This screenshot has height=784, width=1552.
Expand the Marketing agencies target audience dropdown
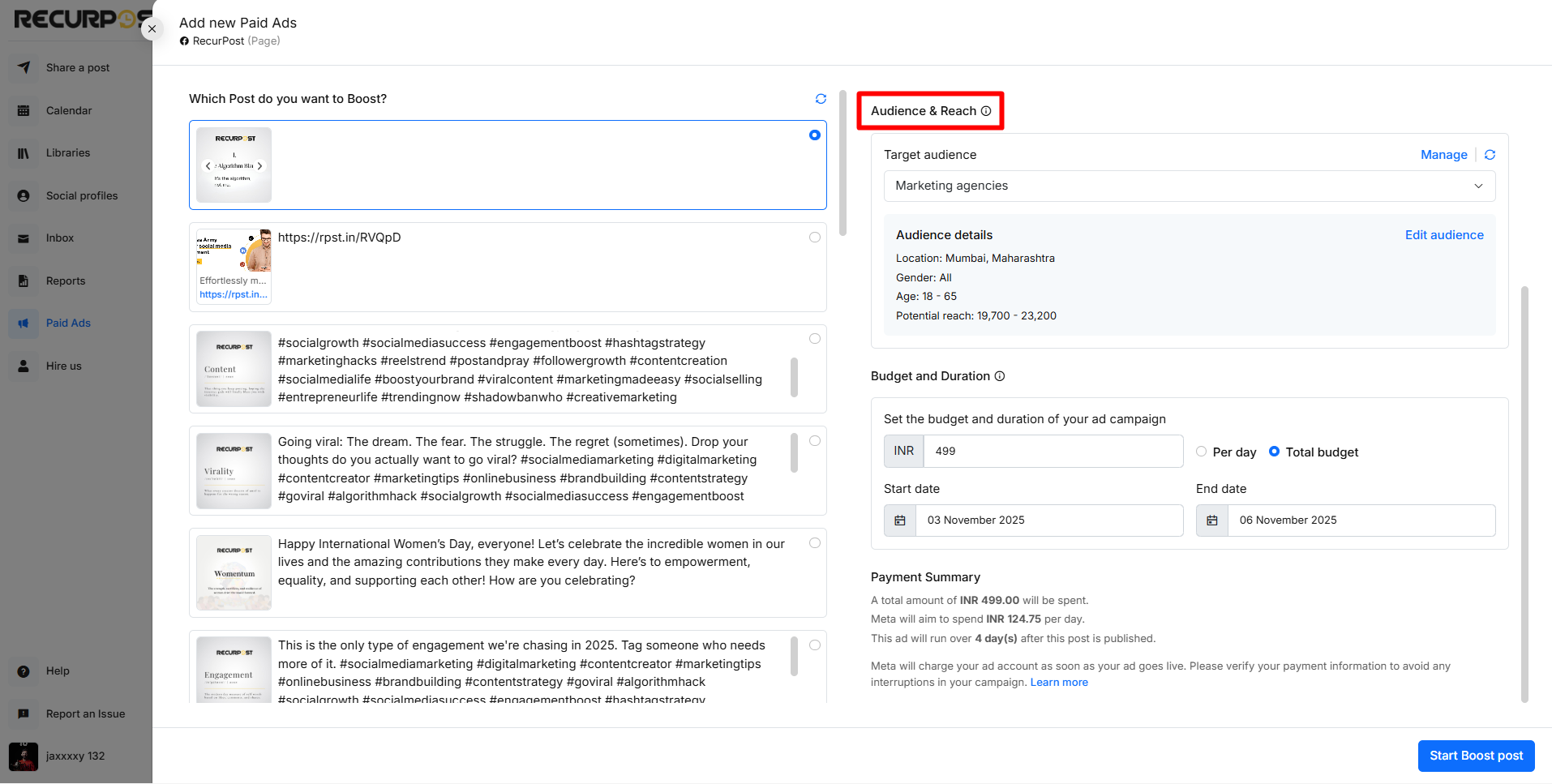click(x=1189, y=186)
